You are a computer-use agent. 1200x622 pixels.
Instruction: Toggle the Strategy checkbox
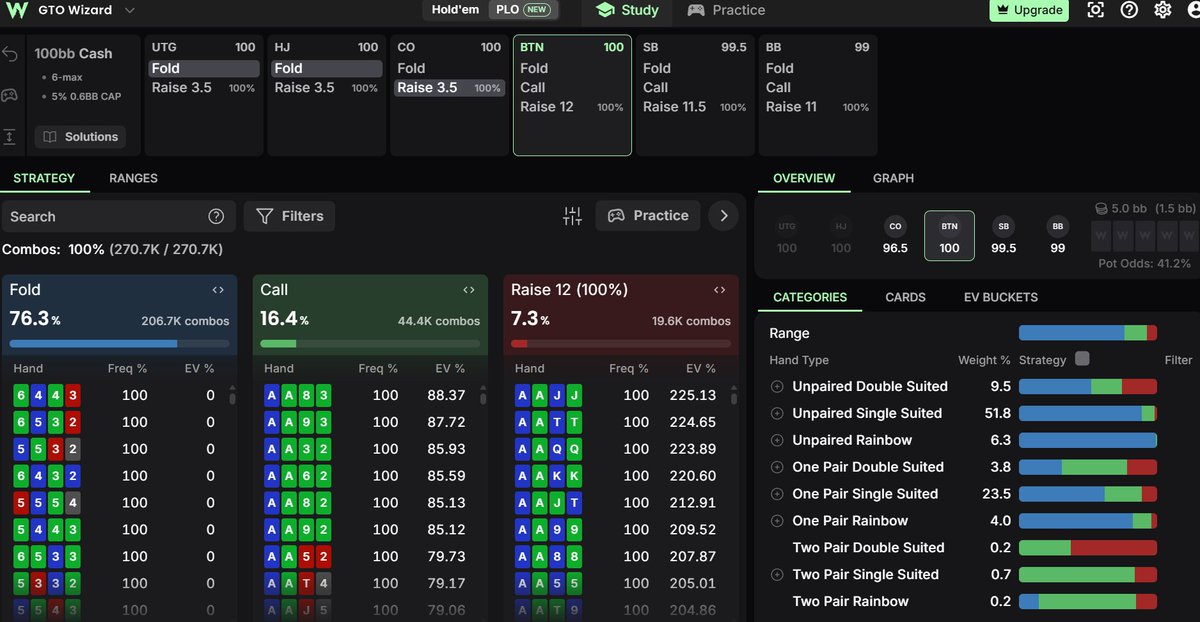(x=1082, y=359)
